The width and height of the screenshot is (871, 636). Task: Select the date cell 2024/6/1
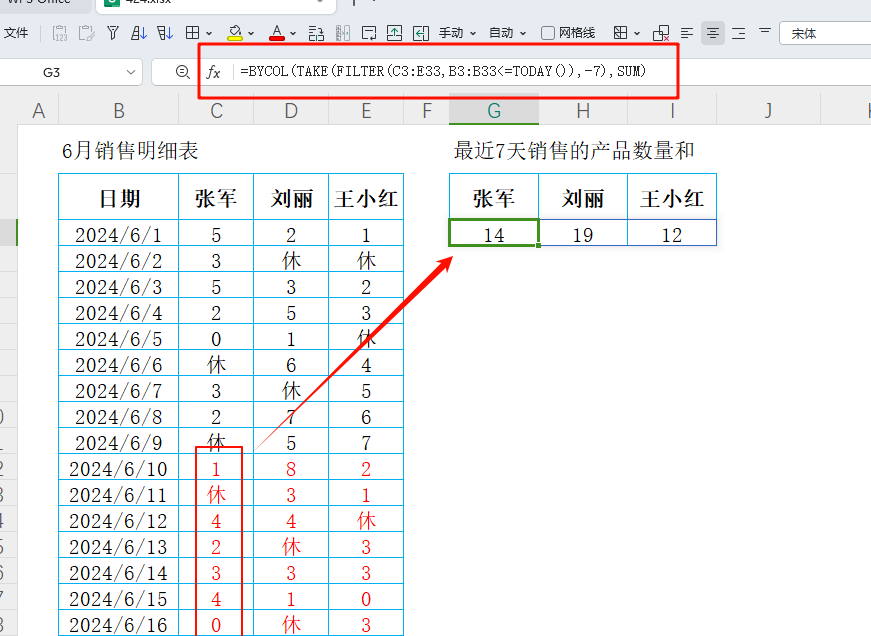(119, 234)
